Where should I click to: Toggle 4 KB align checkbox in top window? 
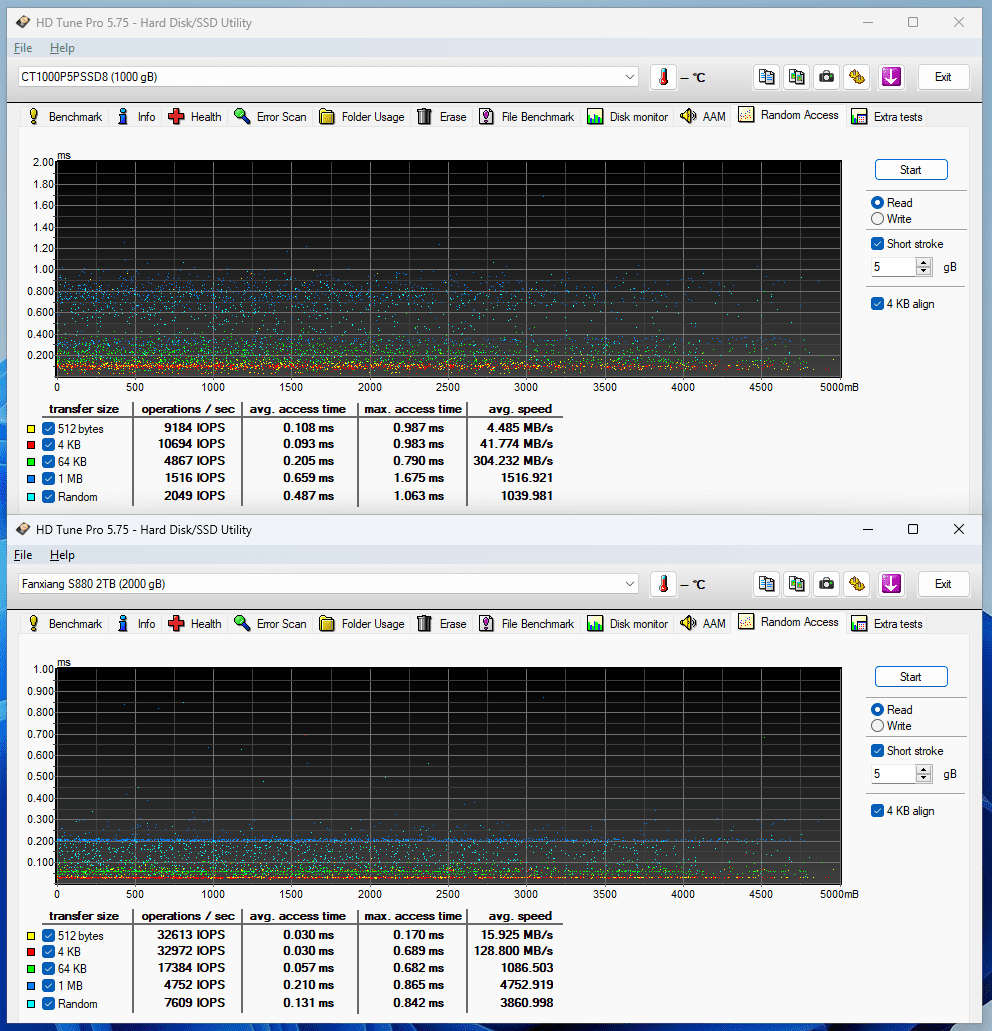pos(877,304)
